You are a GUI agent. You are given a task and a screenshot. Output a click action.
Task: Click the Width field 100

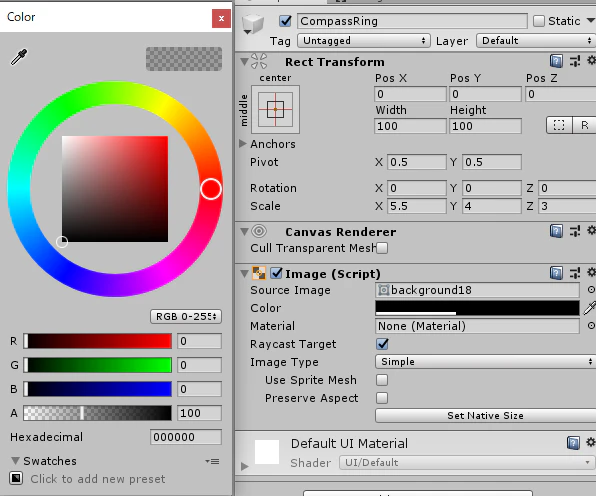coord(410,126)
